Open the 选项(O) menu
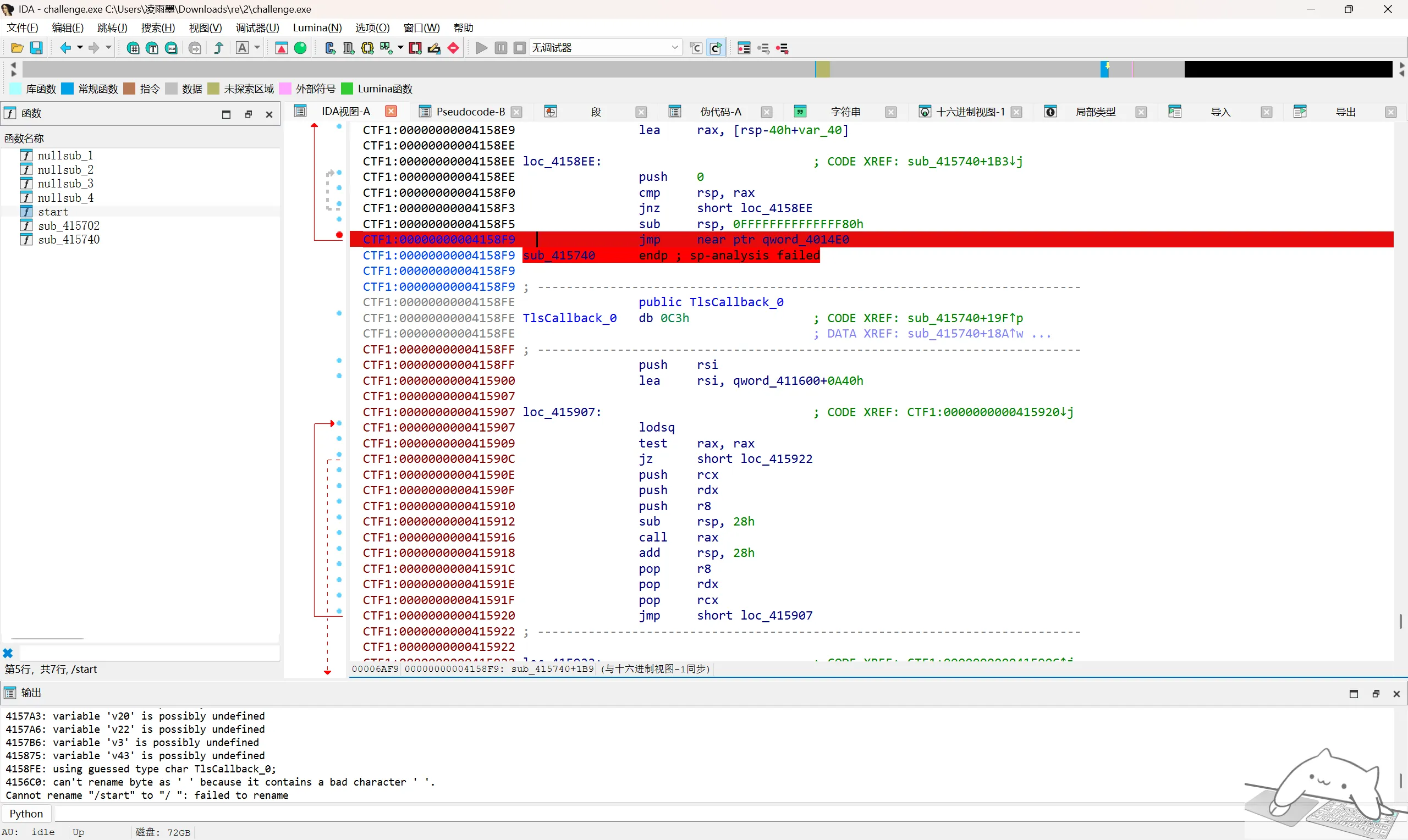 [372, 27]
